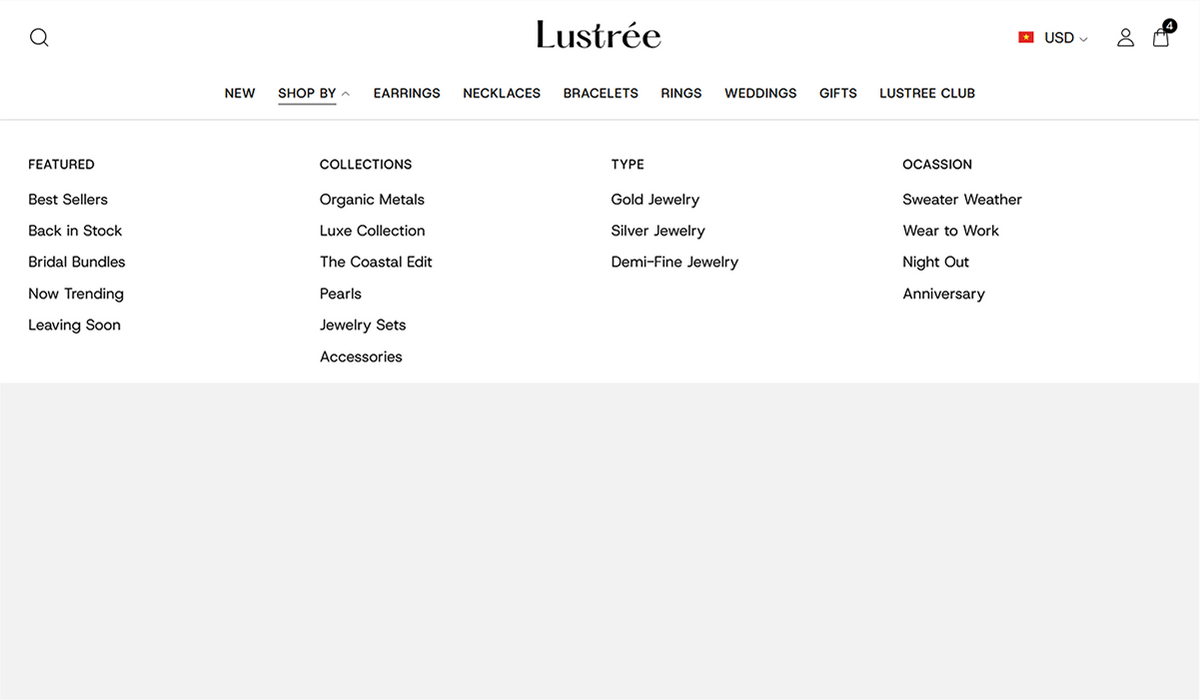Open the user account icon
The width and height of the screenshot is (1200, 700).
click(1125, 38)
